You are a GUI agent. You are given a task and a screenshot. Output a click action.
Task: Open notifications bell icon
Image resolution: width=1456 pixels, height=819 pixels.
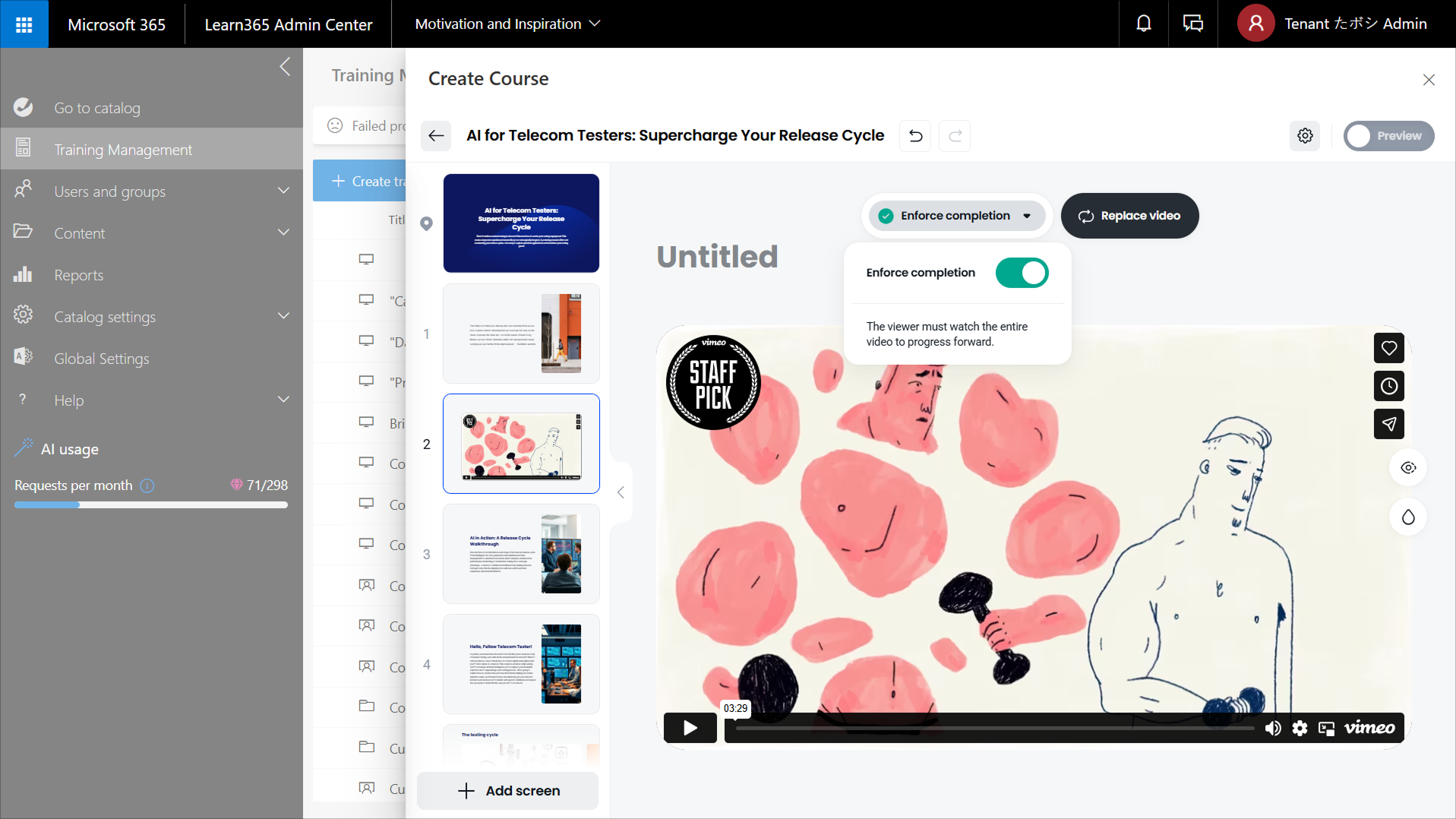[x=1143, y=24]
